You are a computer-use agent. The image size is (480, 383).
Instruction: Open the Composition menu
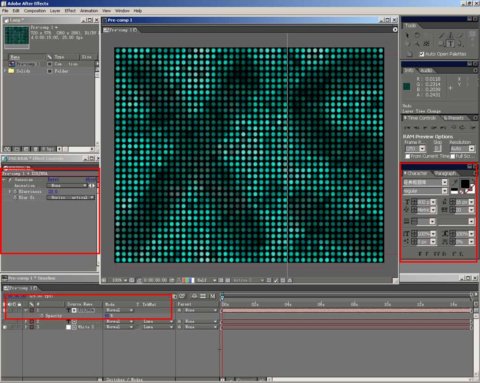pos(35,11)
